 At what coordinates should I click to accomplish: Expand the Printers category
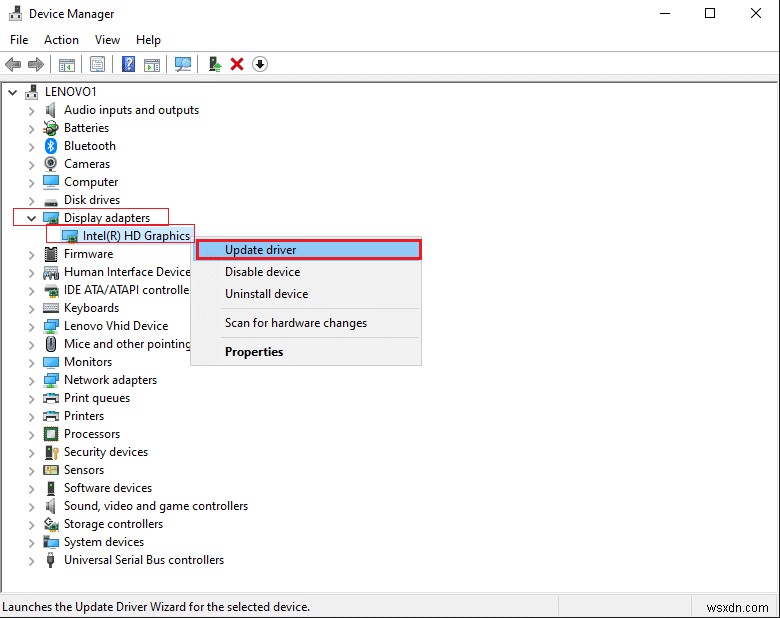click(x=31, y=416)
